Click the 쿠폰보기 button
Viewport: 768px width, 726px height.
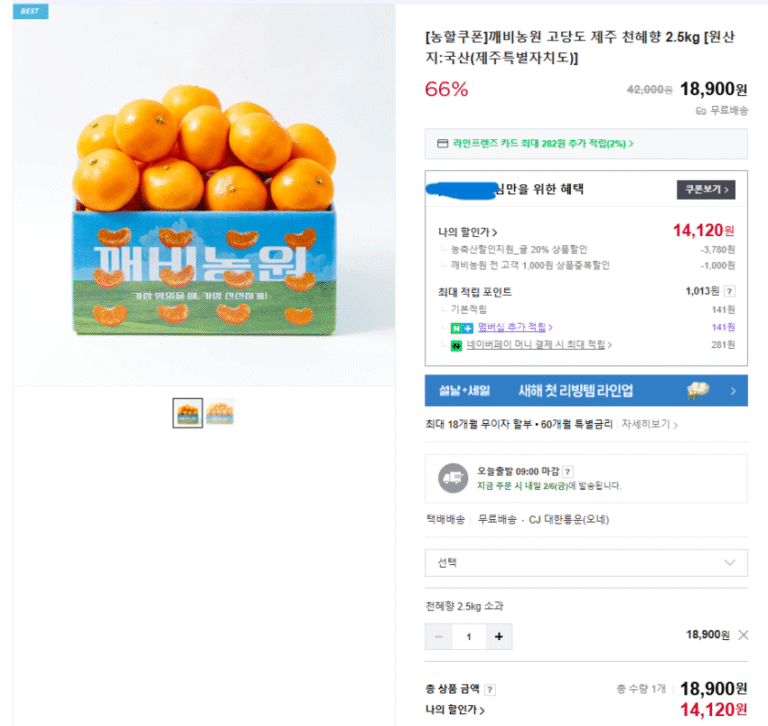click(706, 189)
